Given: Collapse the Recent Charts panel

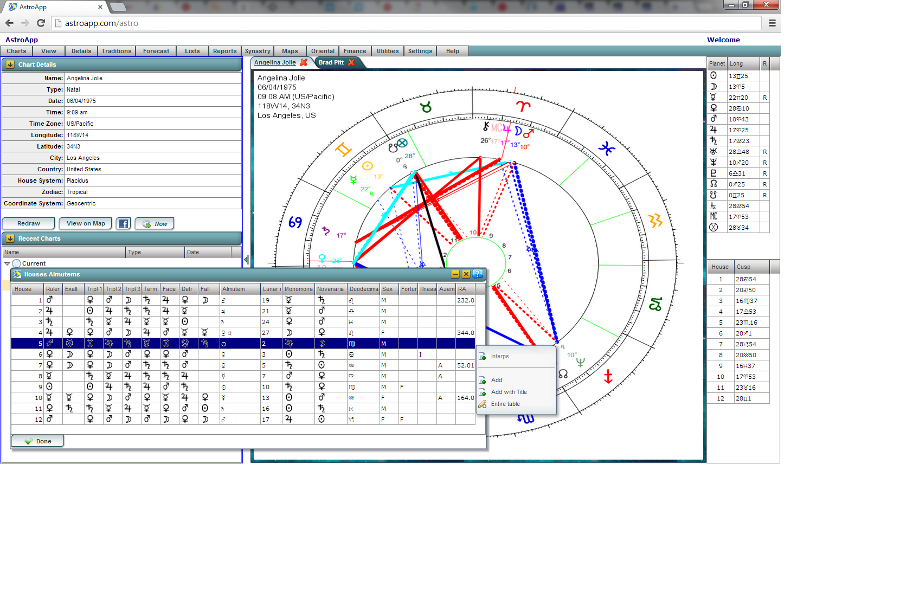Looking at the screenshot, I should point(9,238).
